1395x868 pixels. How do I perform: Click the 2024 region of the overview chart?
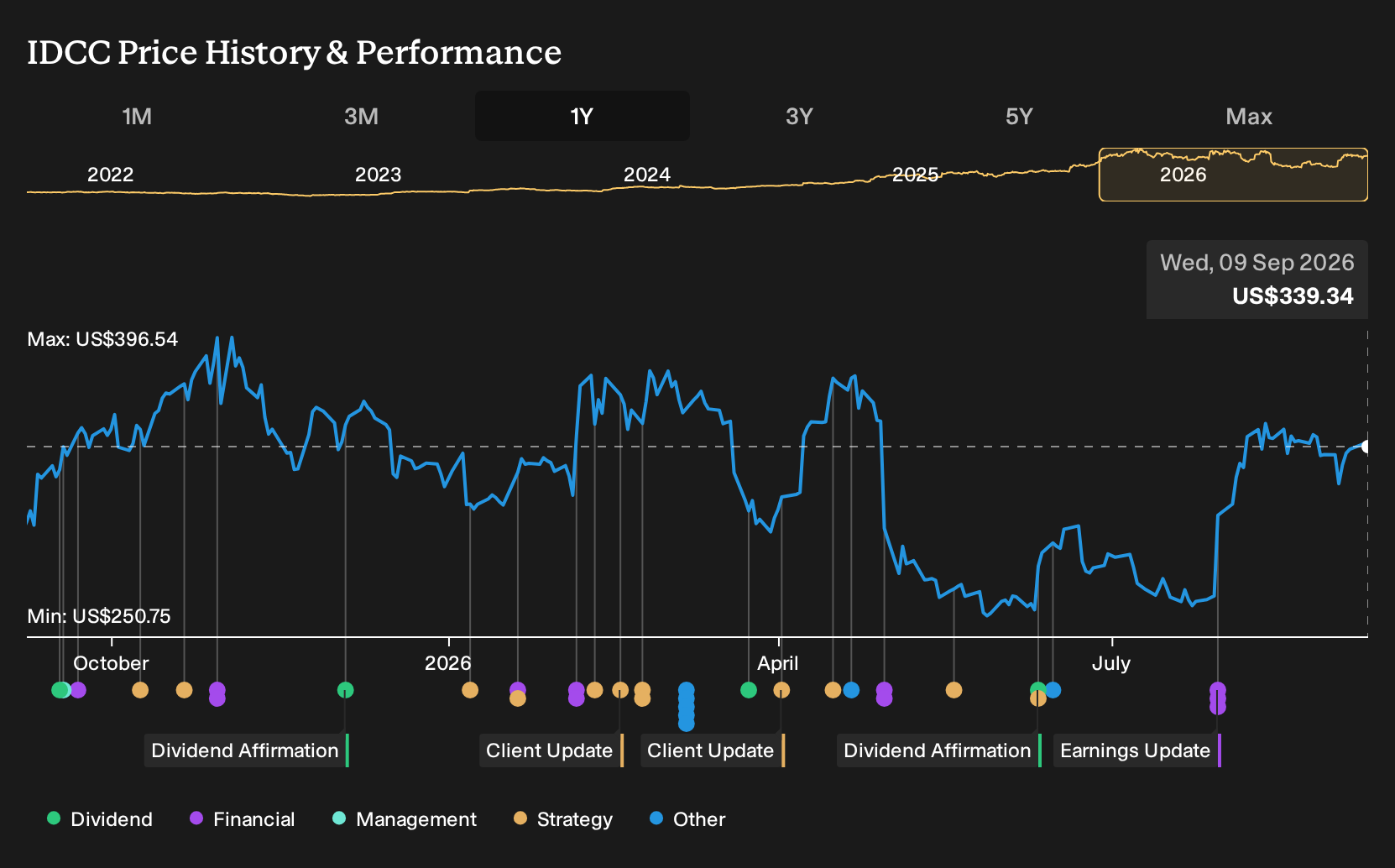647,175
